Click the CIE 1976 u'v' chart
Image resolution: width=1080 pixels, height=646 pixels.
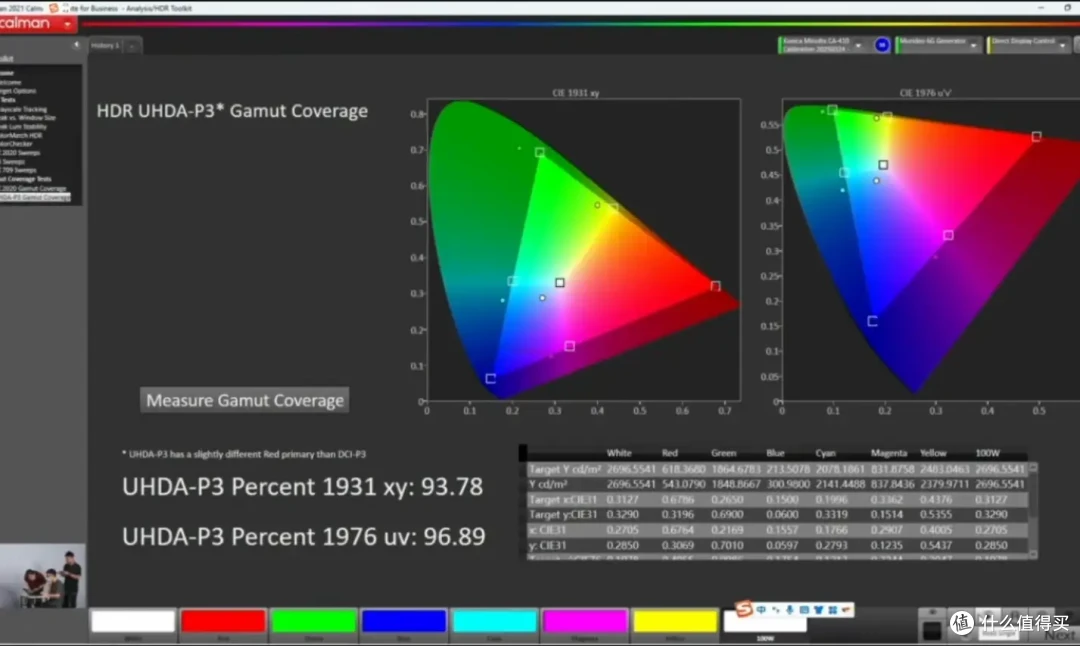point(931,249)
